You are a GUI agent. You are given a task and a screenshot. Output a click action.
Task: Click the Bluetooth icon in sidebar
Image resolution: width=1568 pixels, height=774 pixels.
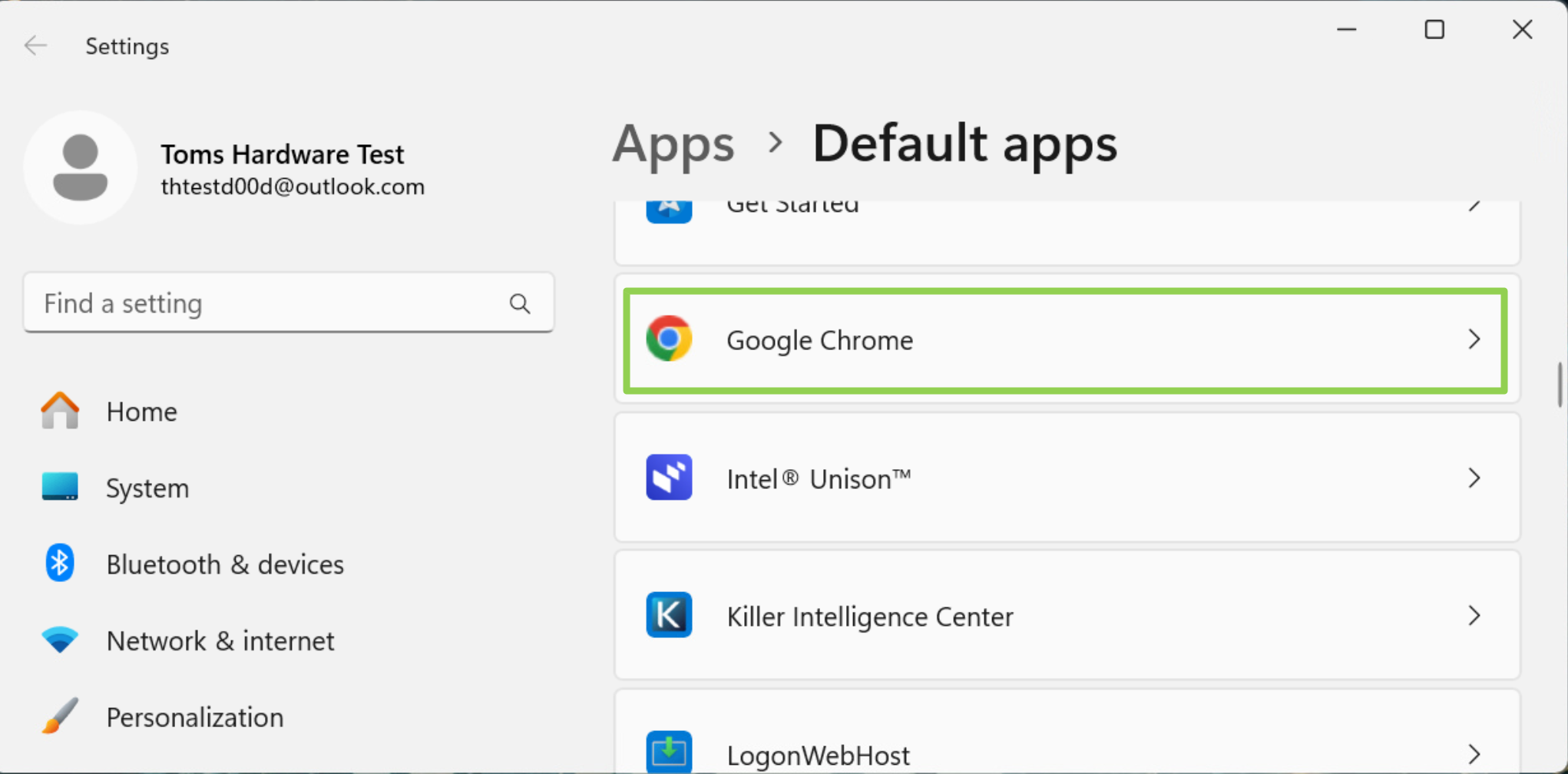tap(60, 563)
